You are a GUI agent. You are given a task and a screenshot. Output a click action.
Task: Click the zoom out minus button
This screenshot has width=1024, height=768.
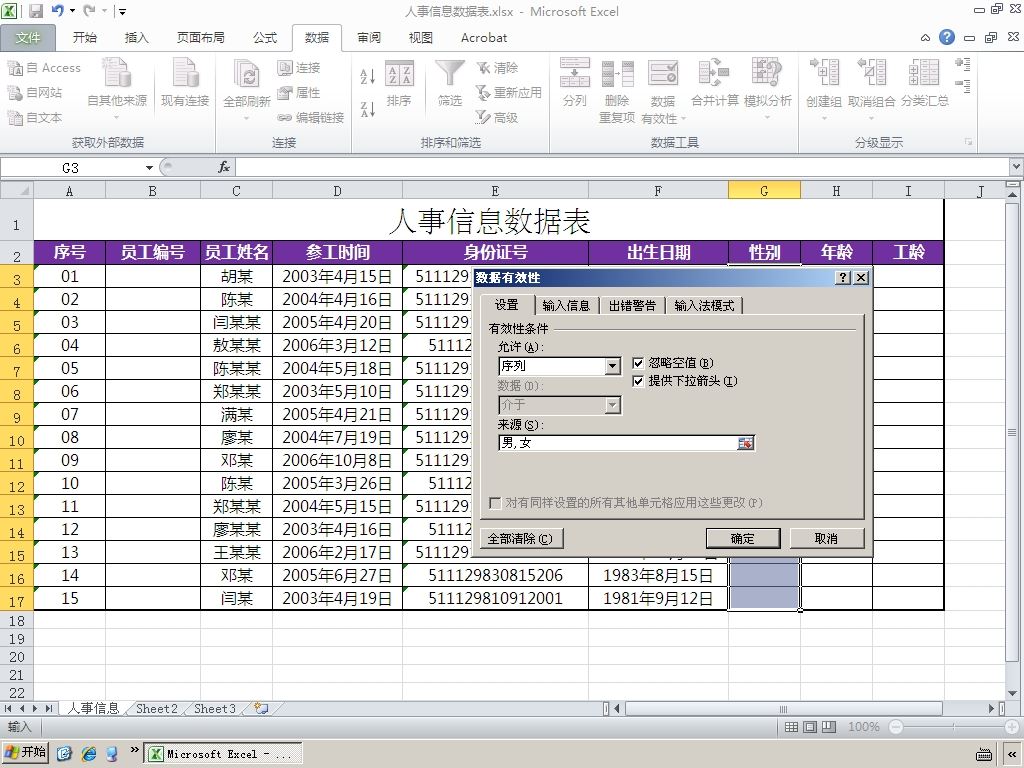(896, 727)
